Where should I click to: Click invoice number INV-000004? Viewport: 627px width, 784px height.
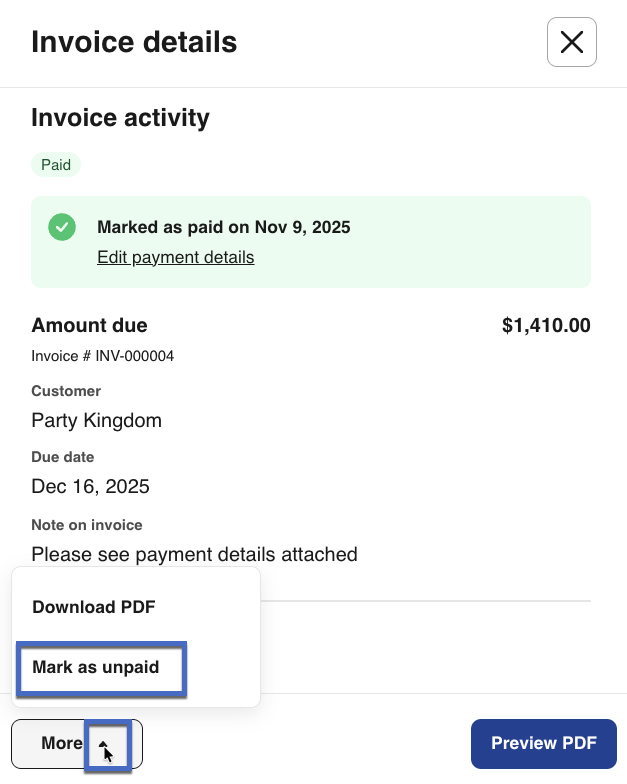coord(103,356)
